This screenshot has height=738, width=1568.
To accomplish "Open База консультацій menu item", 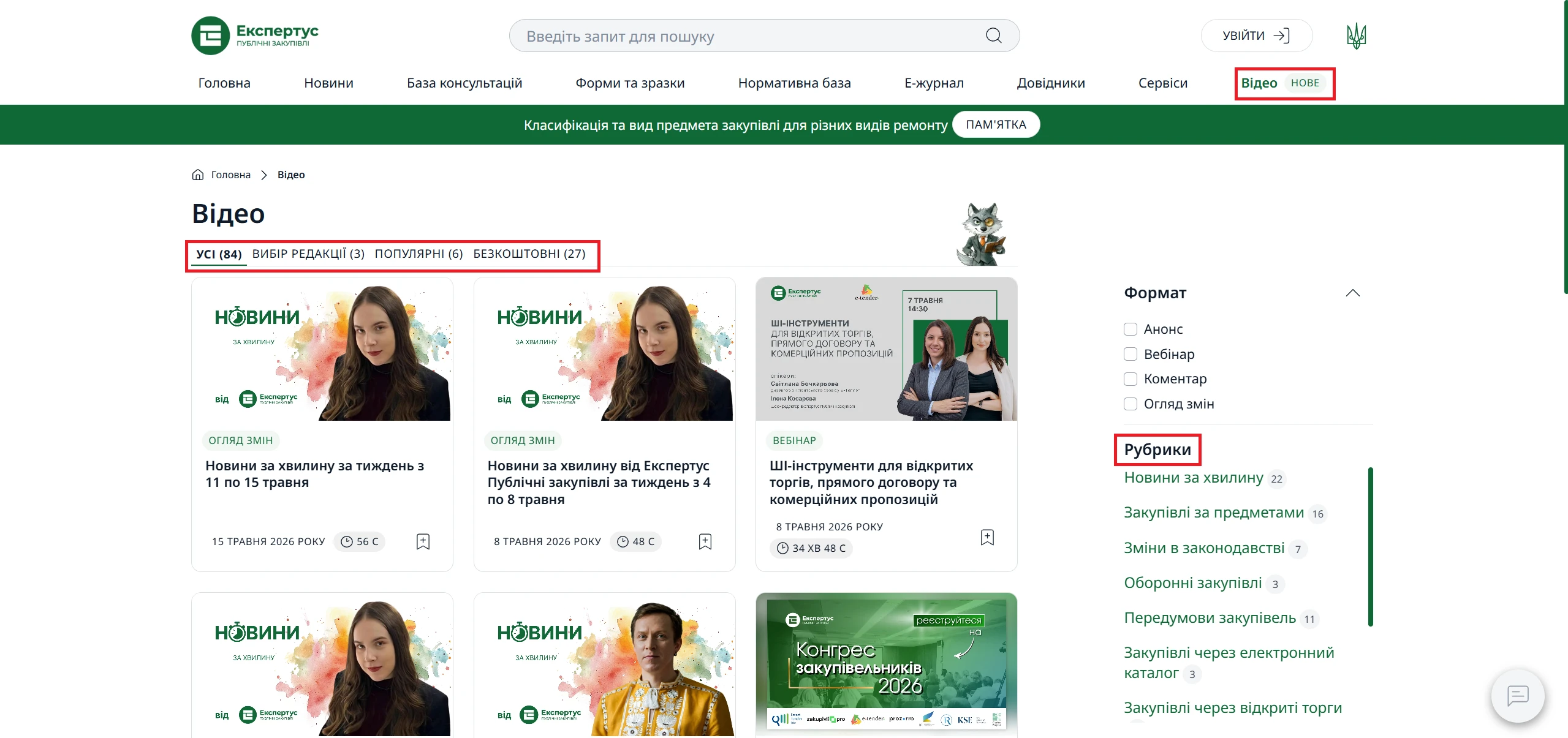I will (464, 83).
